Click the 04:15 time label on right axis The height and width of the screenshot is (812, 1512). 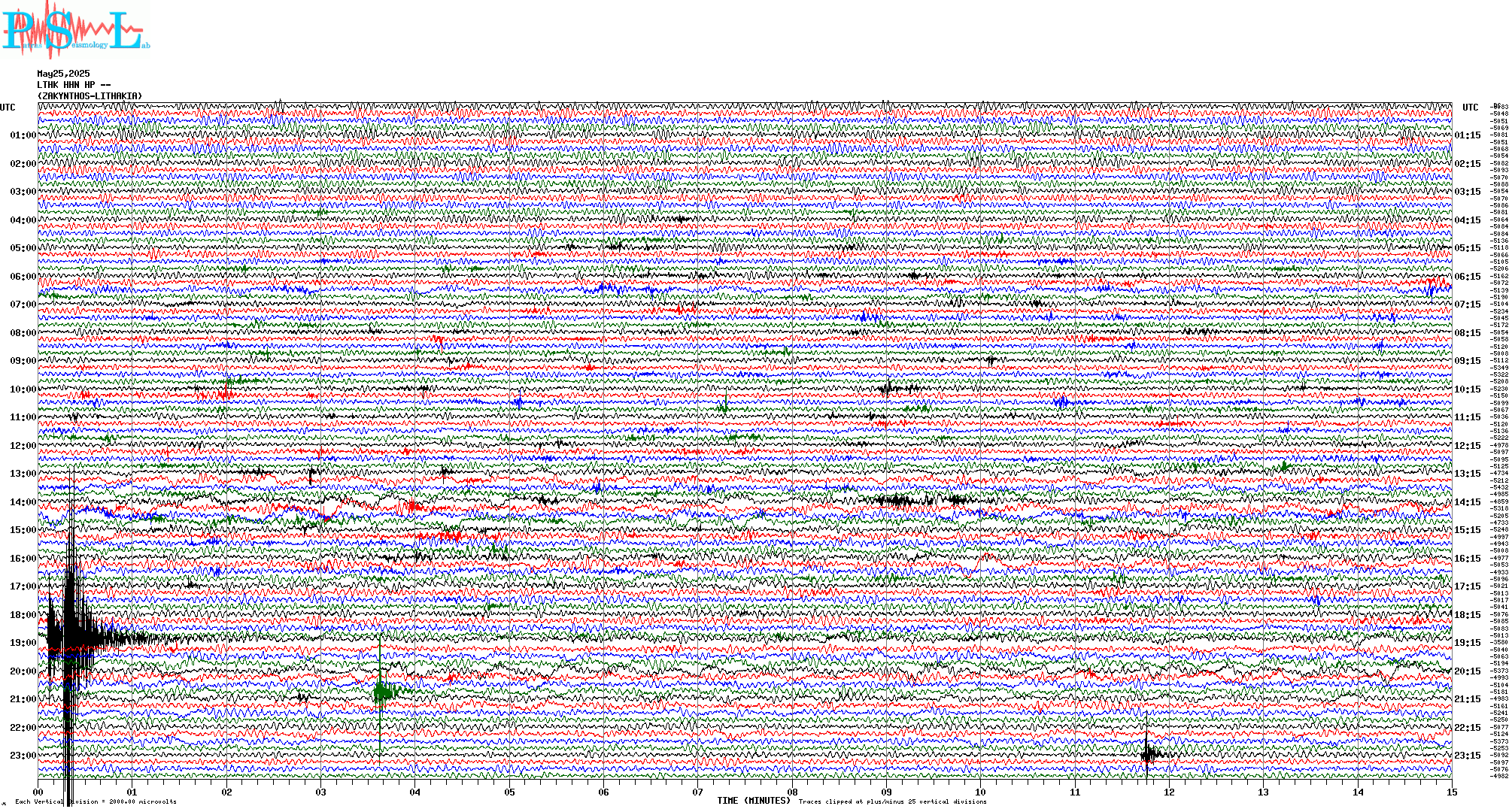(x=1468, y=220)
